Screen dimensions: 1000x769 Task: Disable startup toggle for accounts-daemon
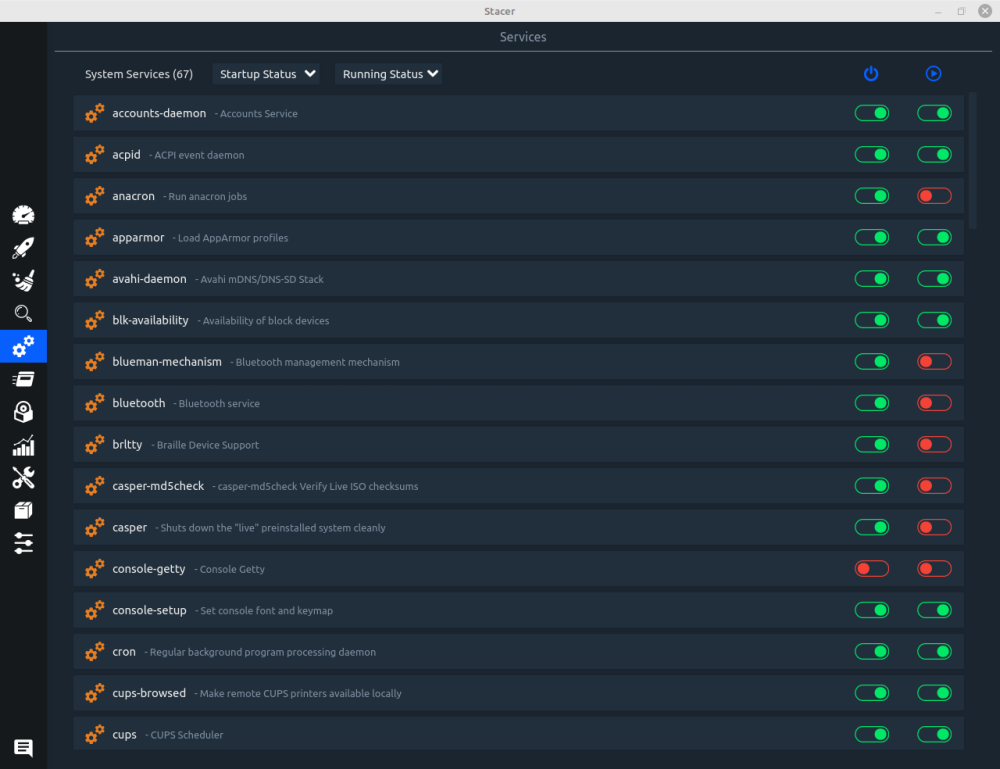coord(871,113)
